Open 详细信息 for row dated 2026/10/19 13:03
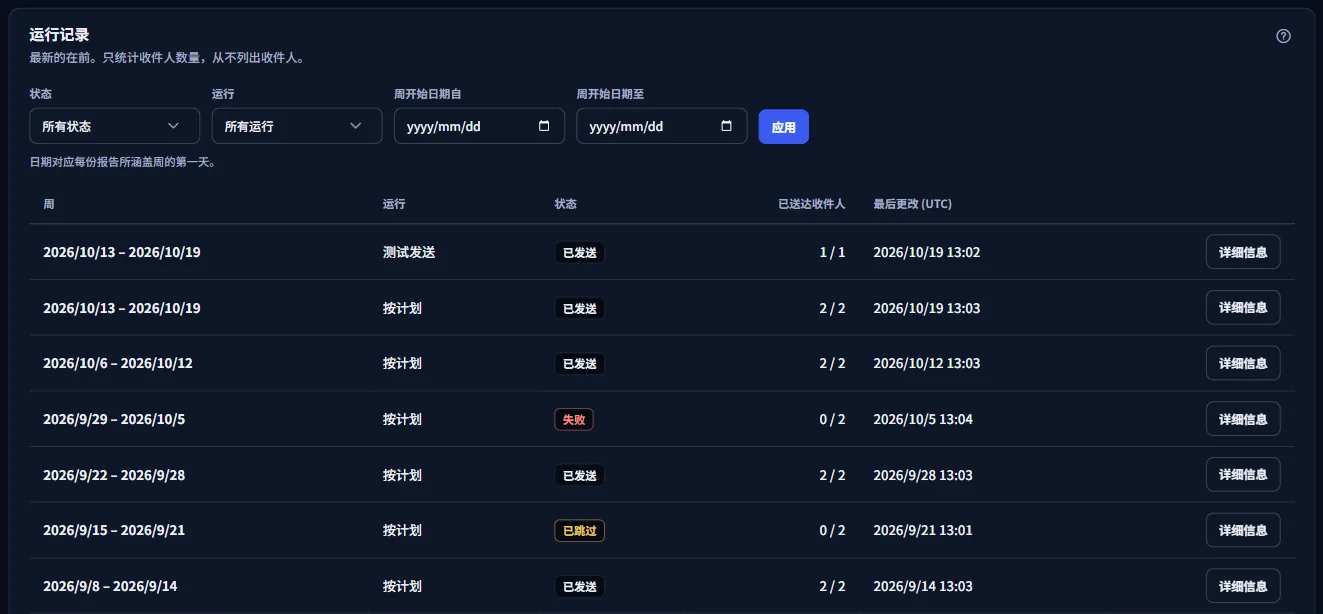The height and width of the screenshot is (614, 1323). pos(1243,308)
